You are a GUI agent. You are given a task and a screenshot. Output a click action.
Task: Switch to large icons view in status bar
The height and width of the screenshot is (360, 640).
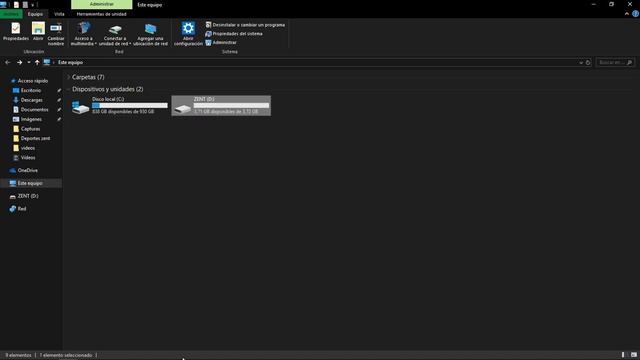(633, 355)
